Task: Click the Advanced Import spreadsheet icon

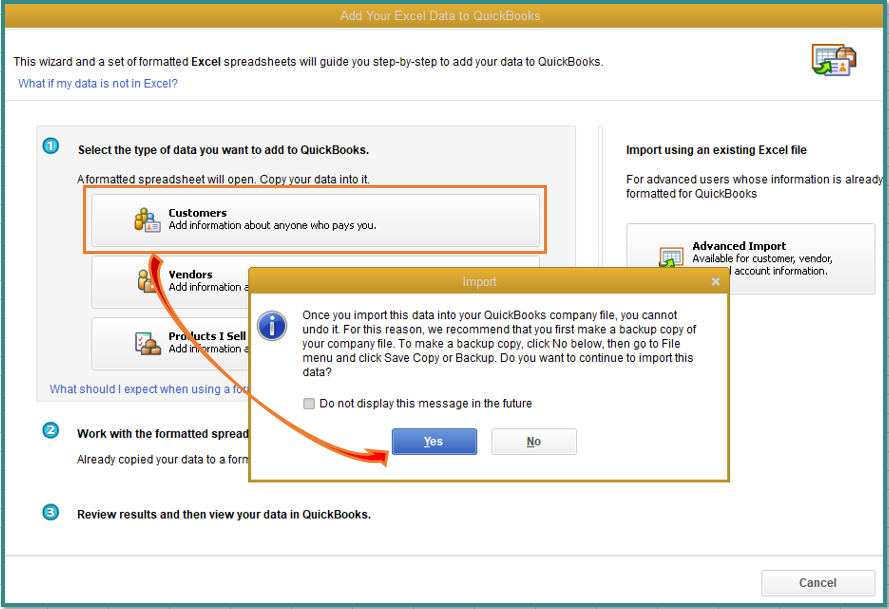Action: coord(671,256)
